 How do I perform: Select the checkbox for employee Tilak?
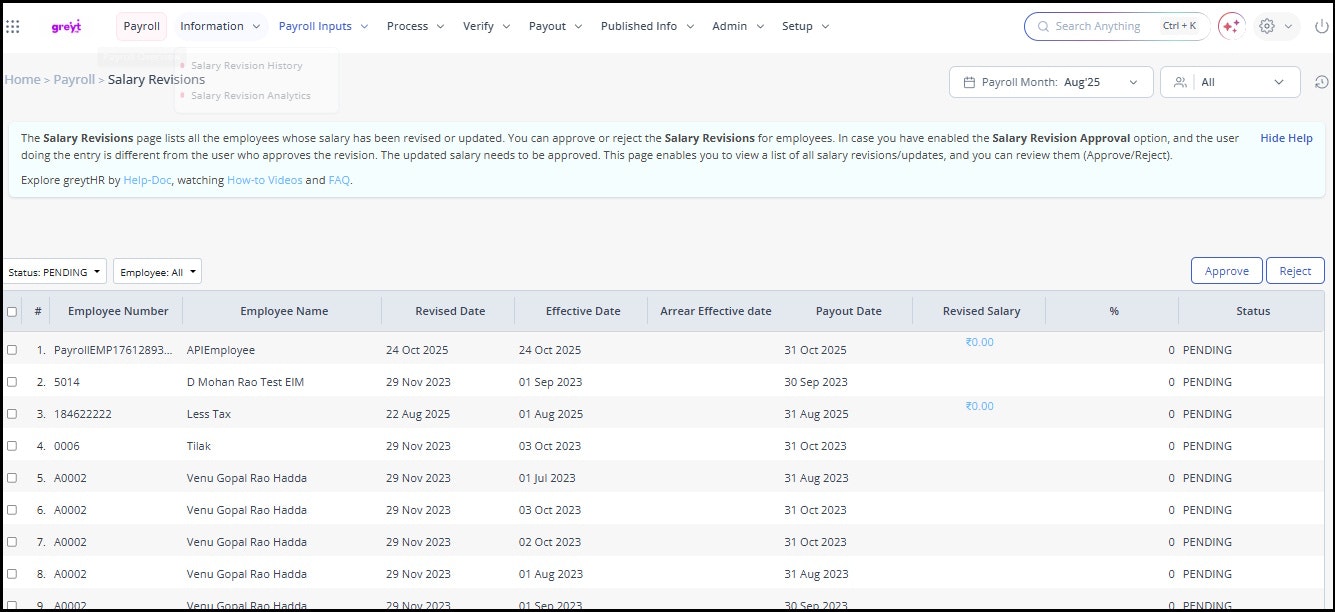pos(12,446)
